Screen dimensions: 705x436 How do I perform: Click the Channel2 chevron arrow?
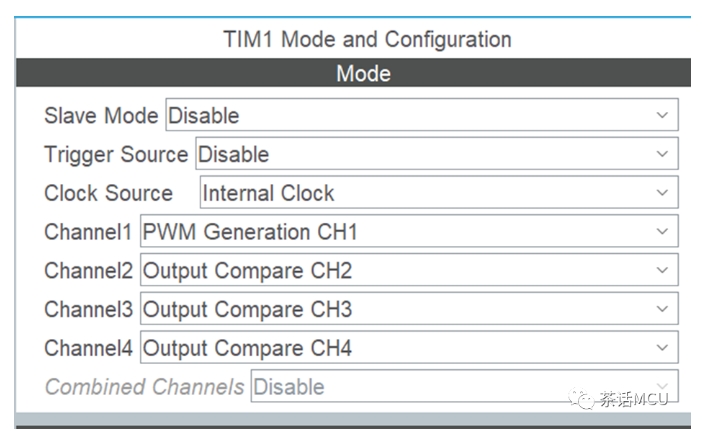pos(662,270)
